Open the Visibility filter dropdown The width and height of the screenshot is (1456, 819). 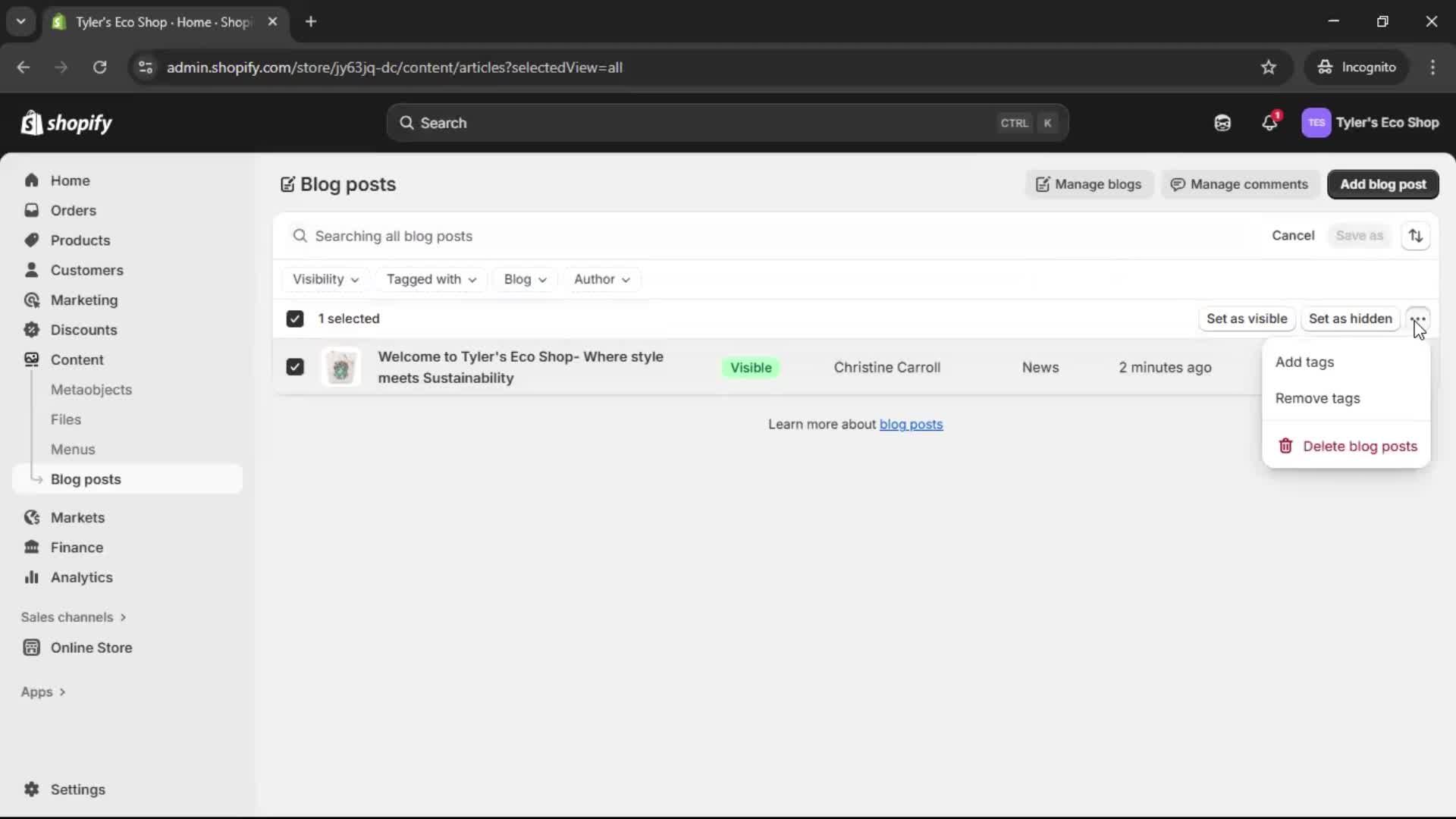point(325,279)
